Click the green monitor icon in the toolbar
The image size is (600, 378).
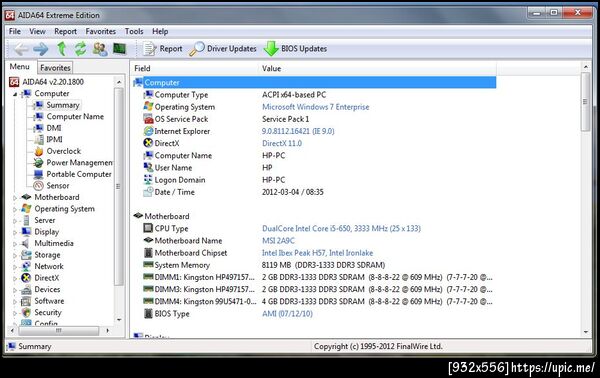point(119,49)
